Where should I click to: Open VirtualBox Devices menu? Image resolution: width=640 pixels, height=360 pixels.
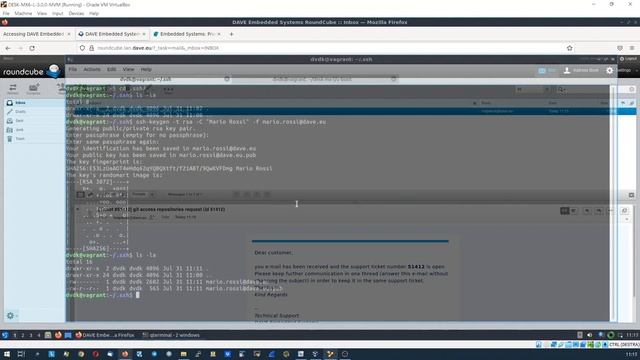tap(76, 13)
